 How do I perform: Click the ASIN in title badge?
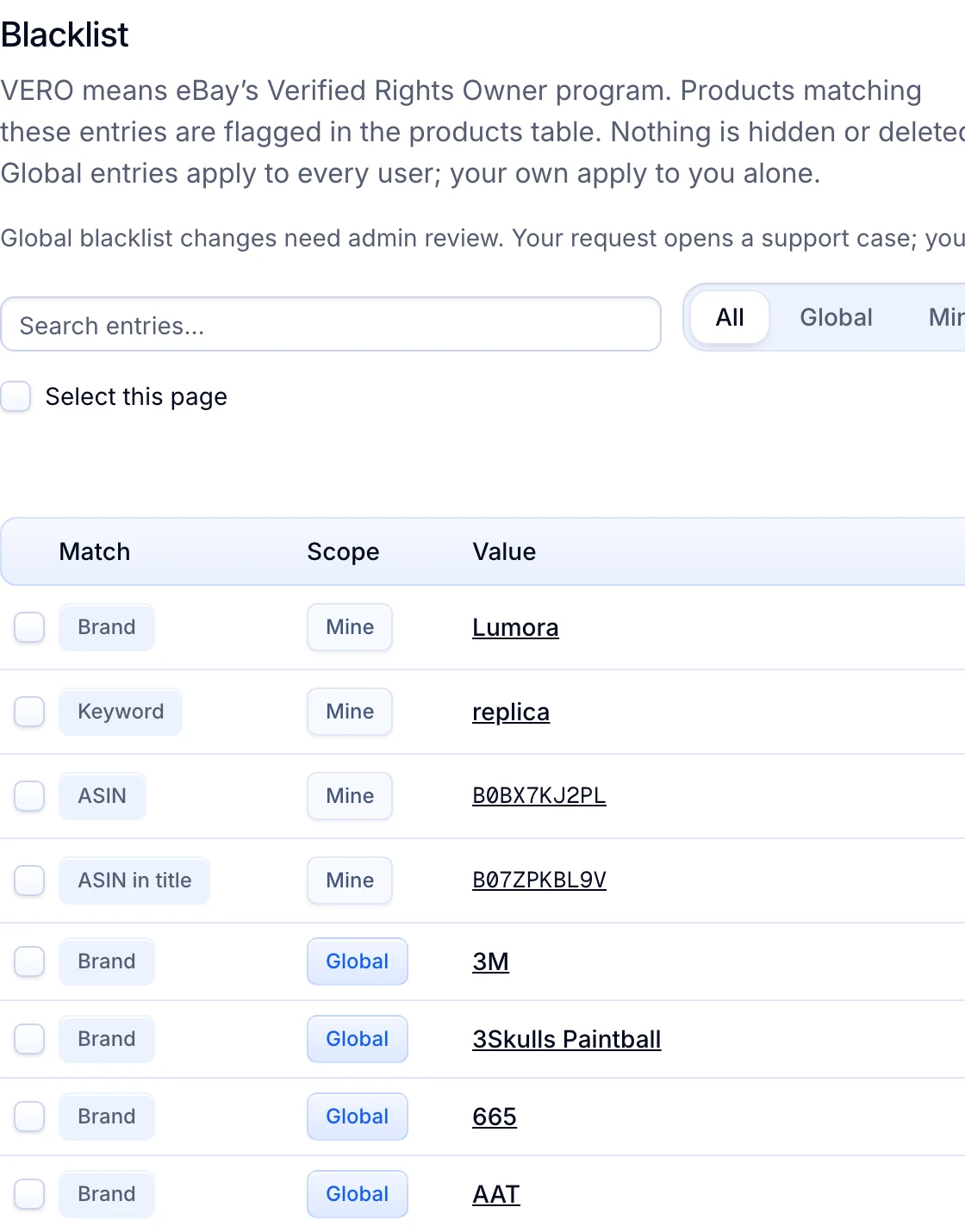coord(134,880)
